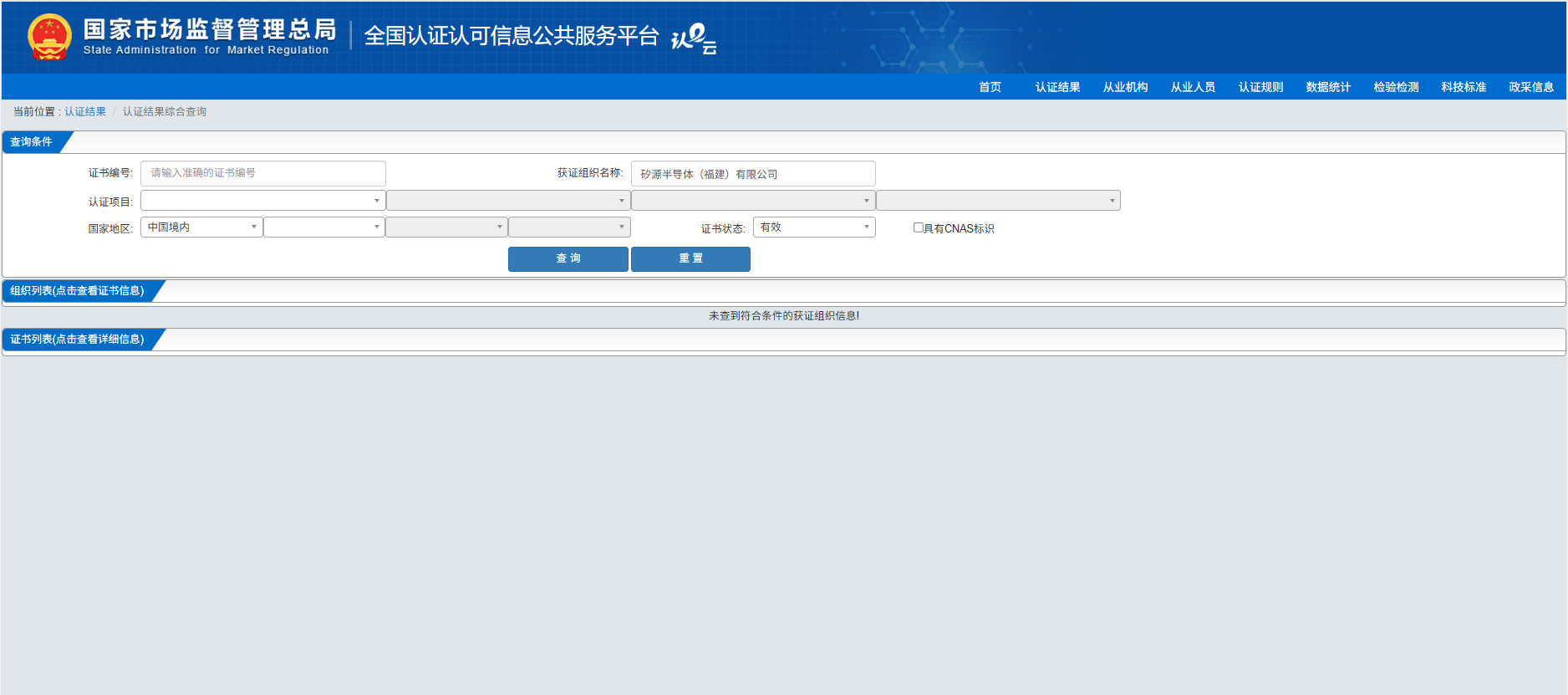Click the 认e云 cloud logo icon

point(694,38)
